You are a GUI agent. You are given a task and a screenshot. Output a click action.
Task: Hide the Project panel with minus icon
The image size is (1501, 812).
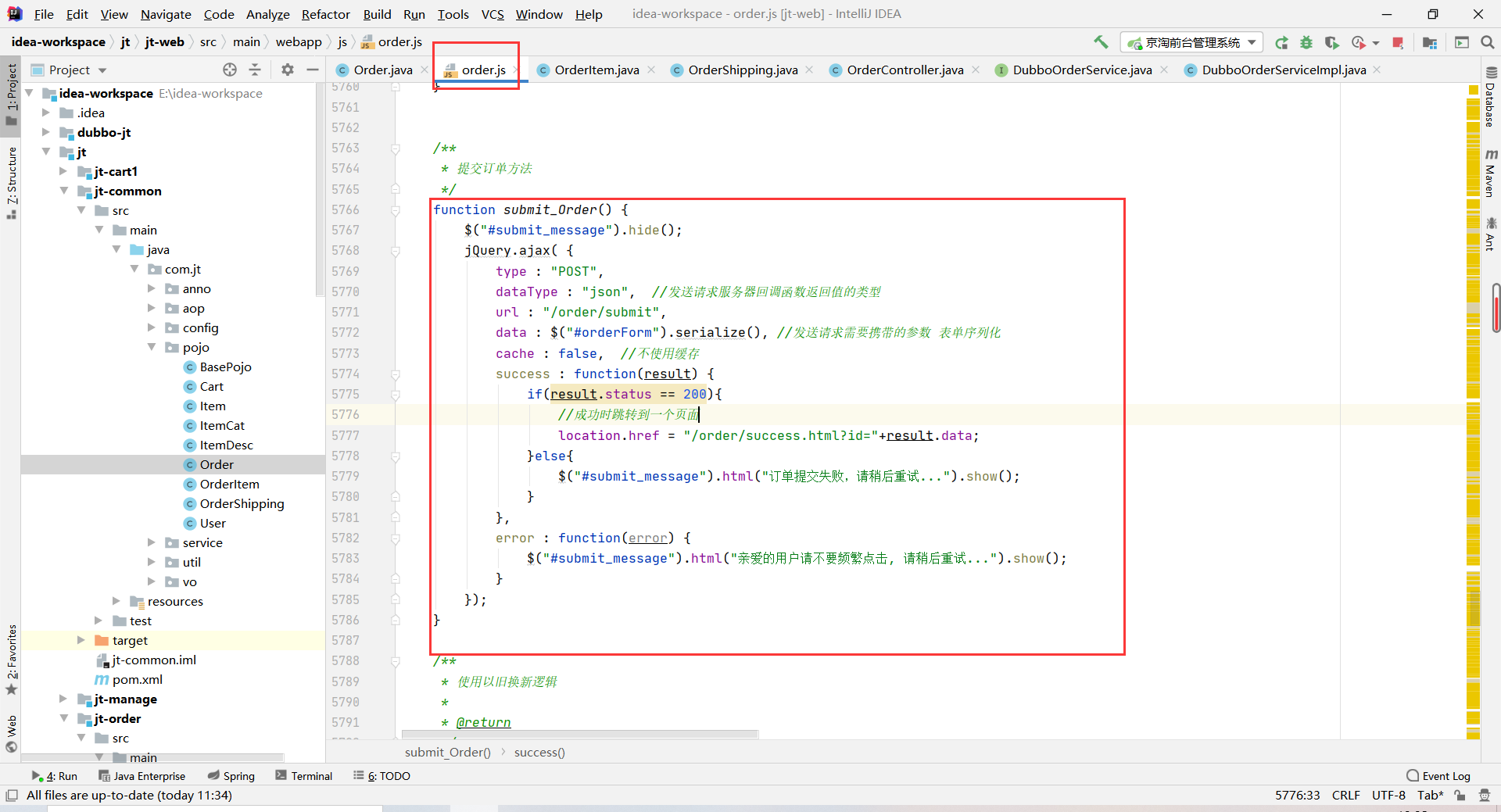(x=313, y=70)
